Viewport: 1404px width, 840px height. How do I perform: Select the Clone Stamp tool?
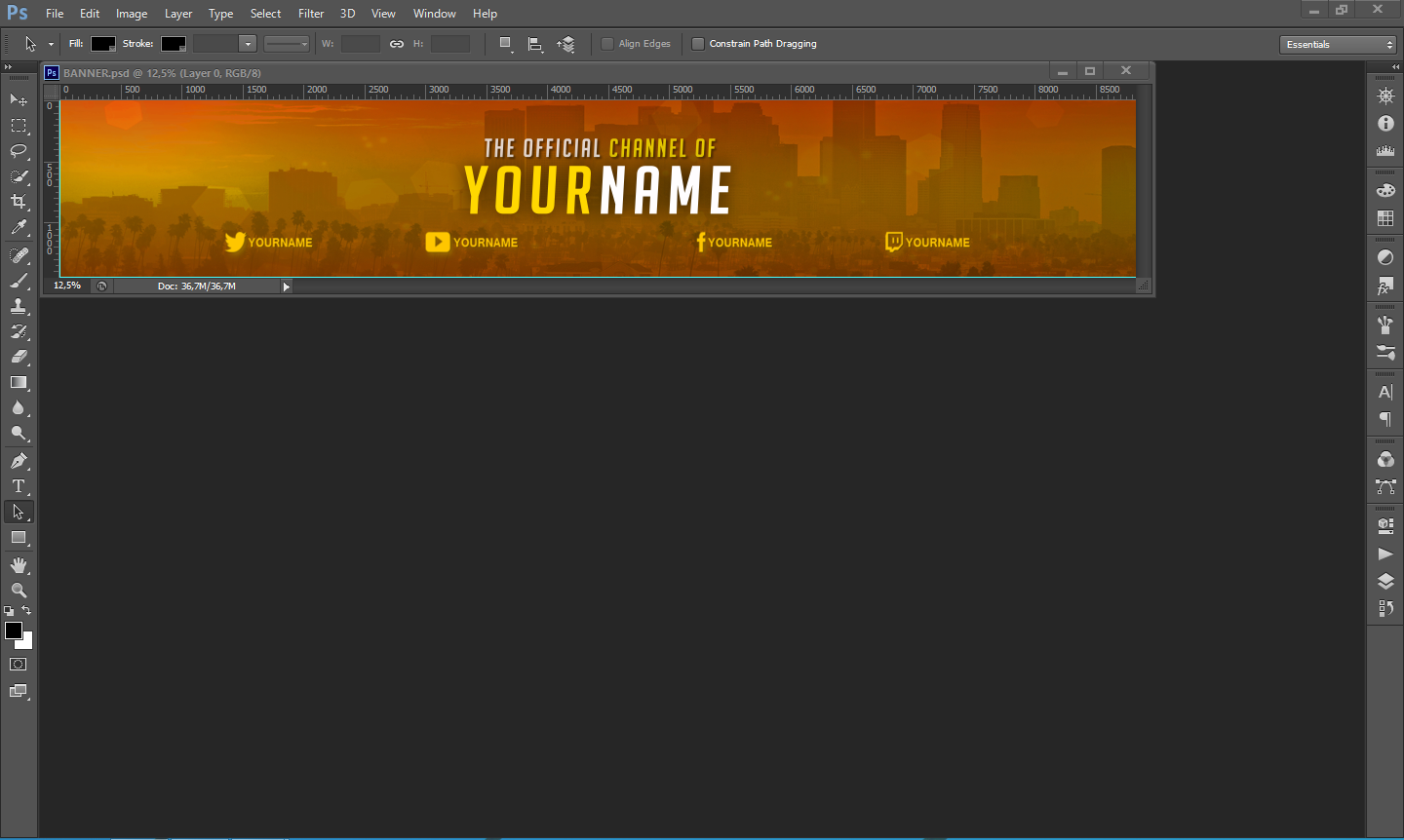tap(19, 306)
